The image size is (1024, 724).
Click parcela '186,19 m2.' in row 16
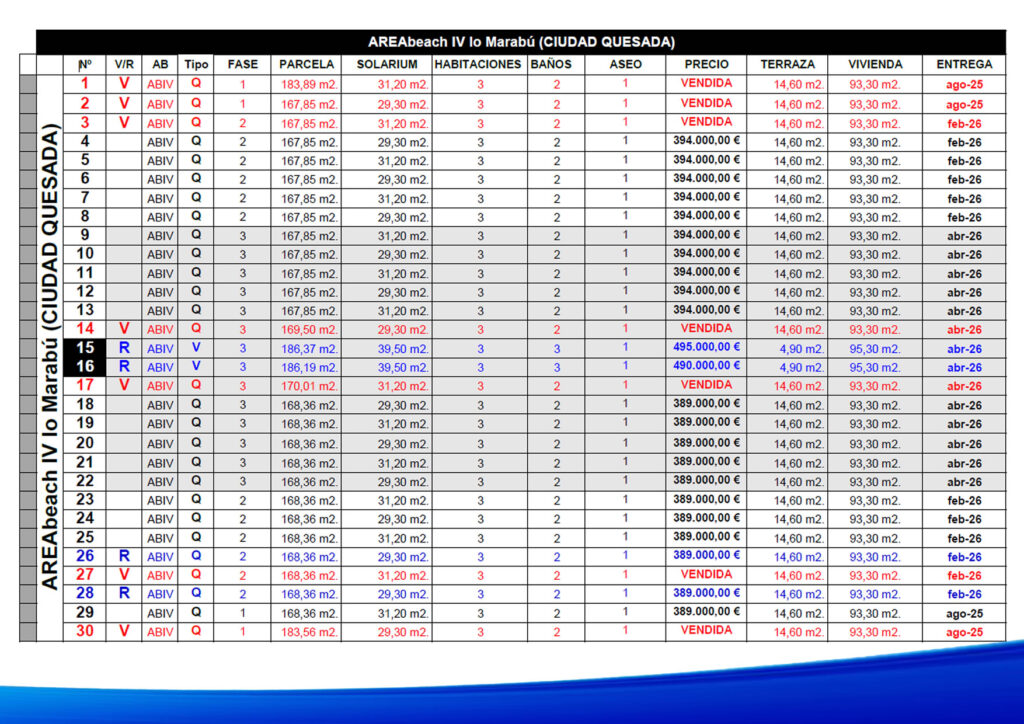point(309,368)
